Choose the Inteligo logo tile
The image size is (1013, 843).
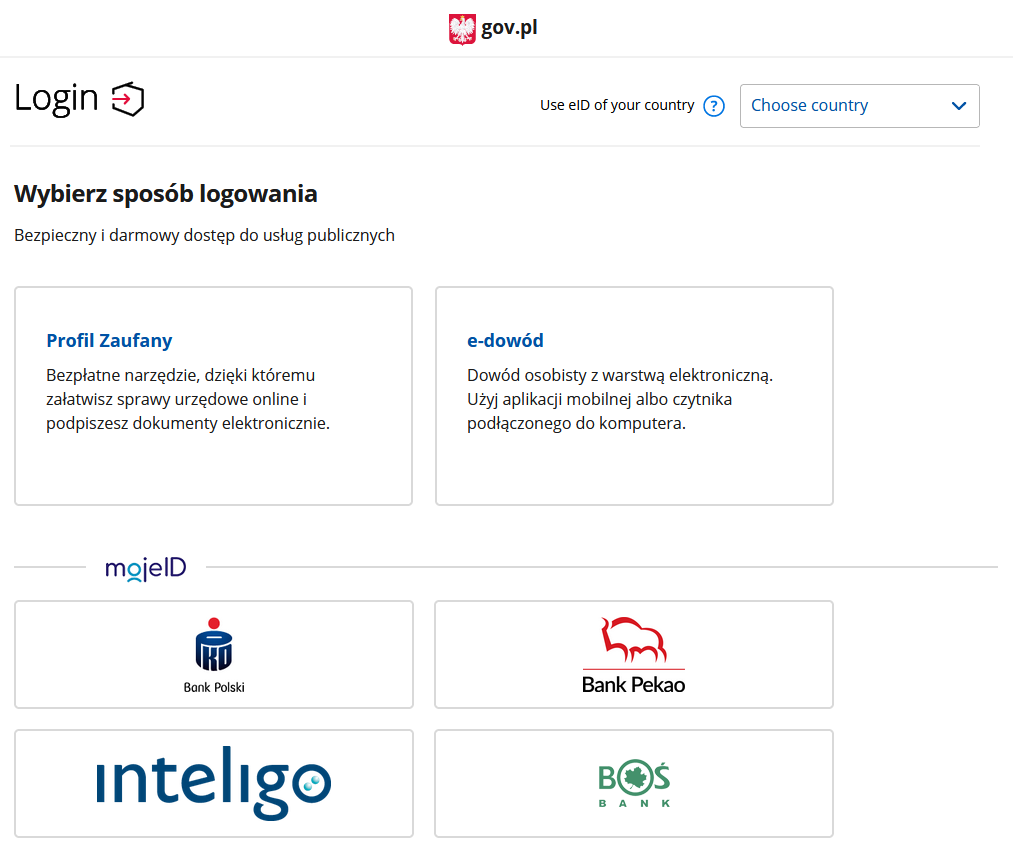pos(213,783)
